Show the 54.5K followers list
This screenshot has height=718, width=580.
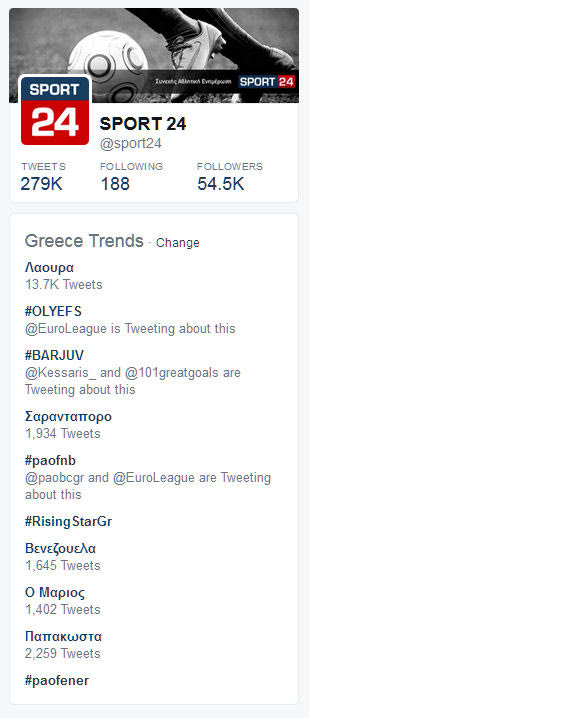click(x=229, y=177)
